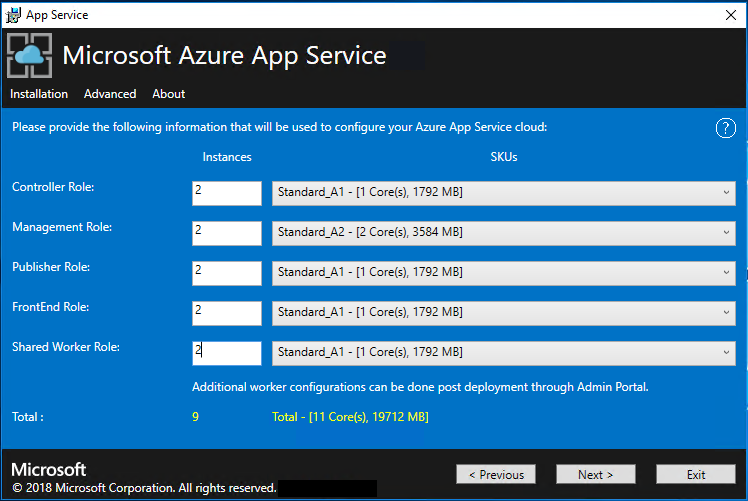Click the Exit button
The height and width of the screenshot is (501, 748).
pyautogui.click(x=696, y=474)
